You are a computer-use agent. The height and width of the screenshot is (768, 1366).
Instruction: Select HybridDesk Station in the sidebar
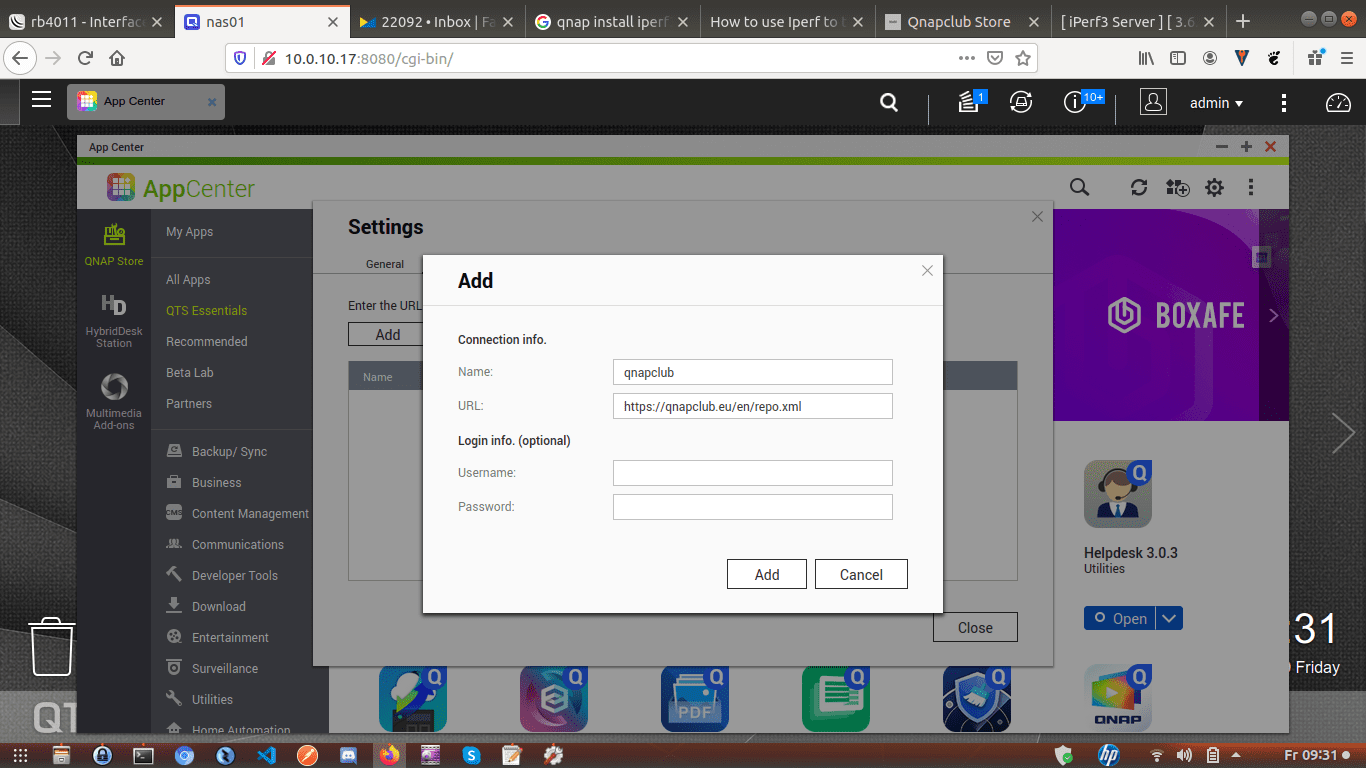pos(114,321)
